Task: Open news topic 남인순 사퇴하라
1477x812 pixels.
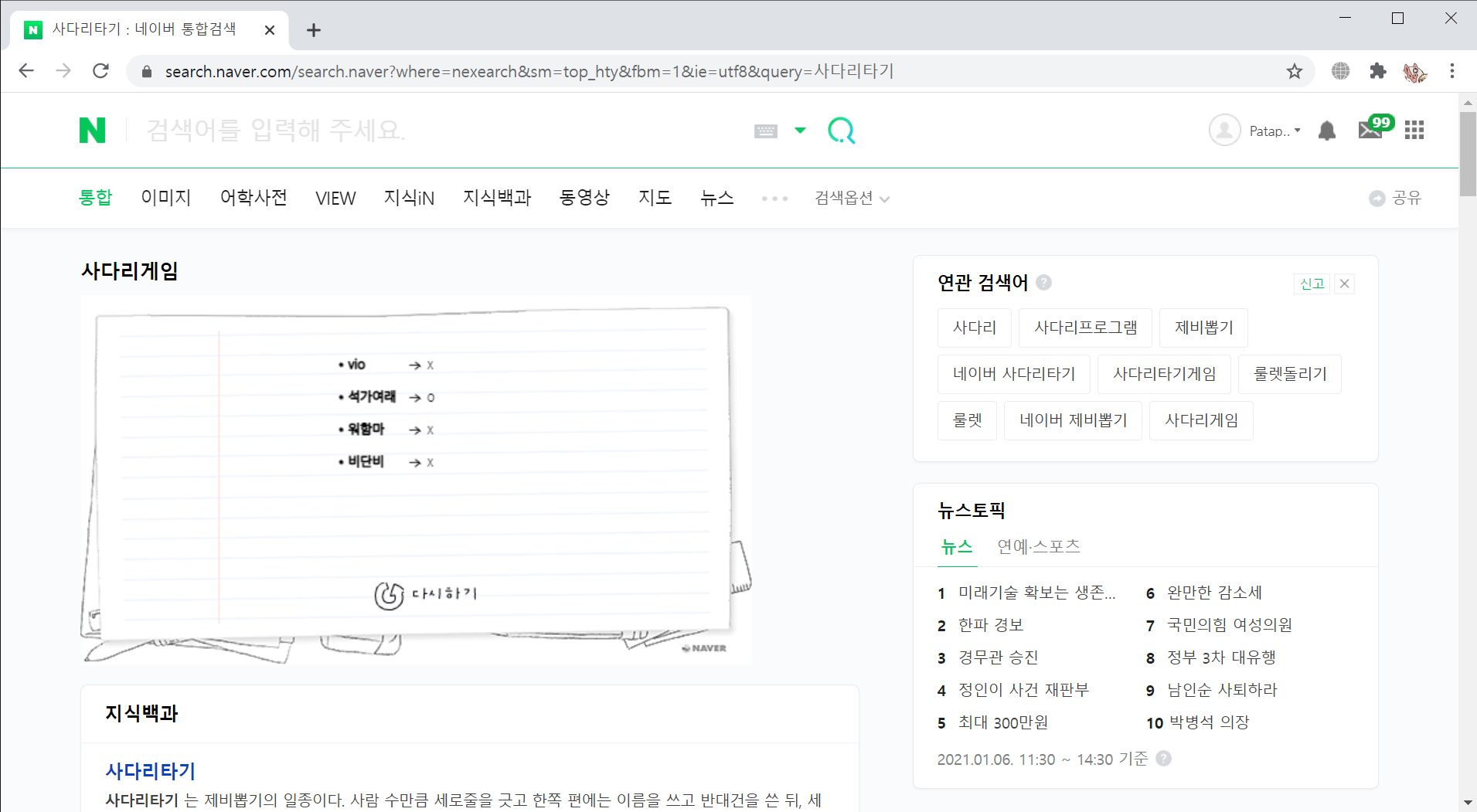Action: (x=1222, y=690)
